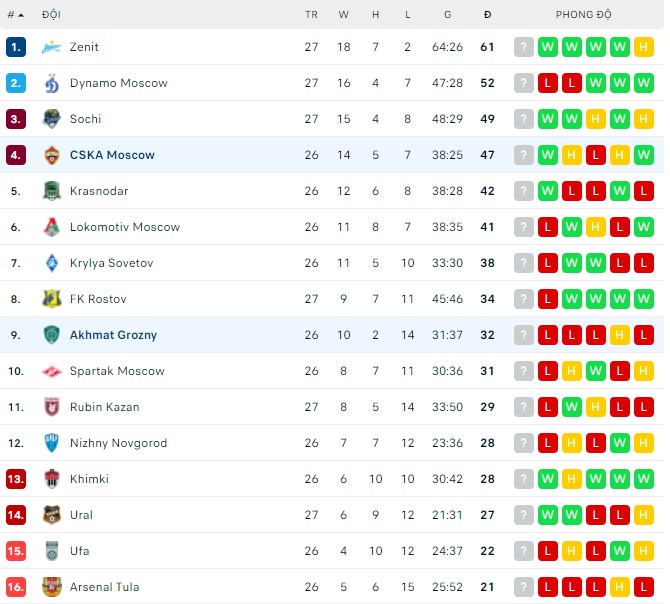Image resolution: width=670 pixels, height=604 pixels.
Task: Click the Nizhny Novgorod team name
Action: [118, 443]
